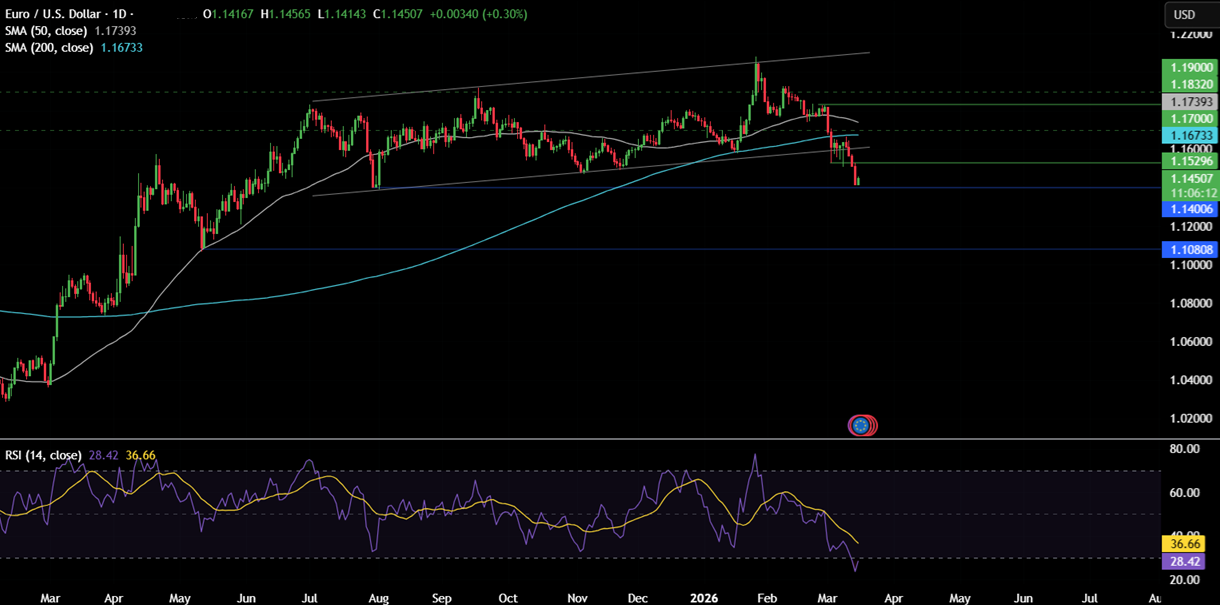The height and width of the screenshot is (605, 1220).
Task: Toggle the 1.10808 blue price level label
Action: (x=1190, y=248)
